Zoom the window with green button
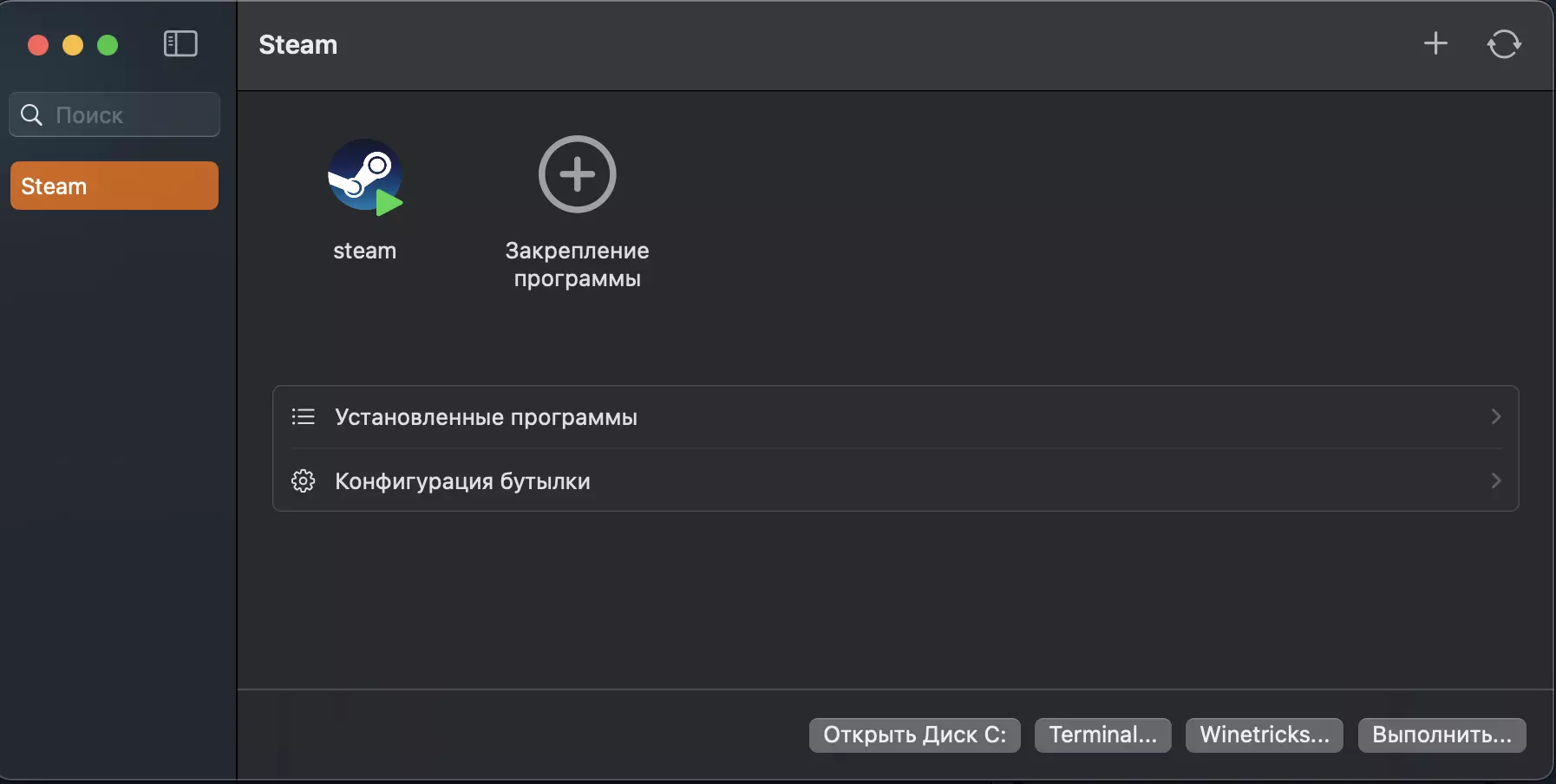This screenshot has height=784, width=1556. click(x=108, y=45)
